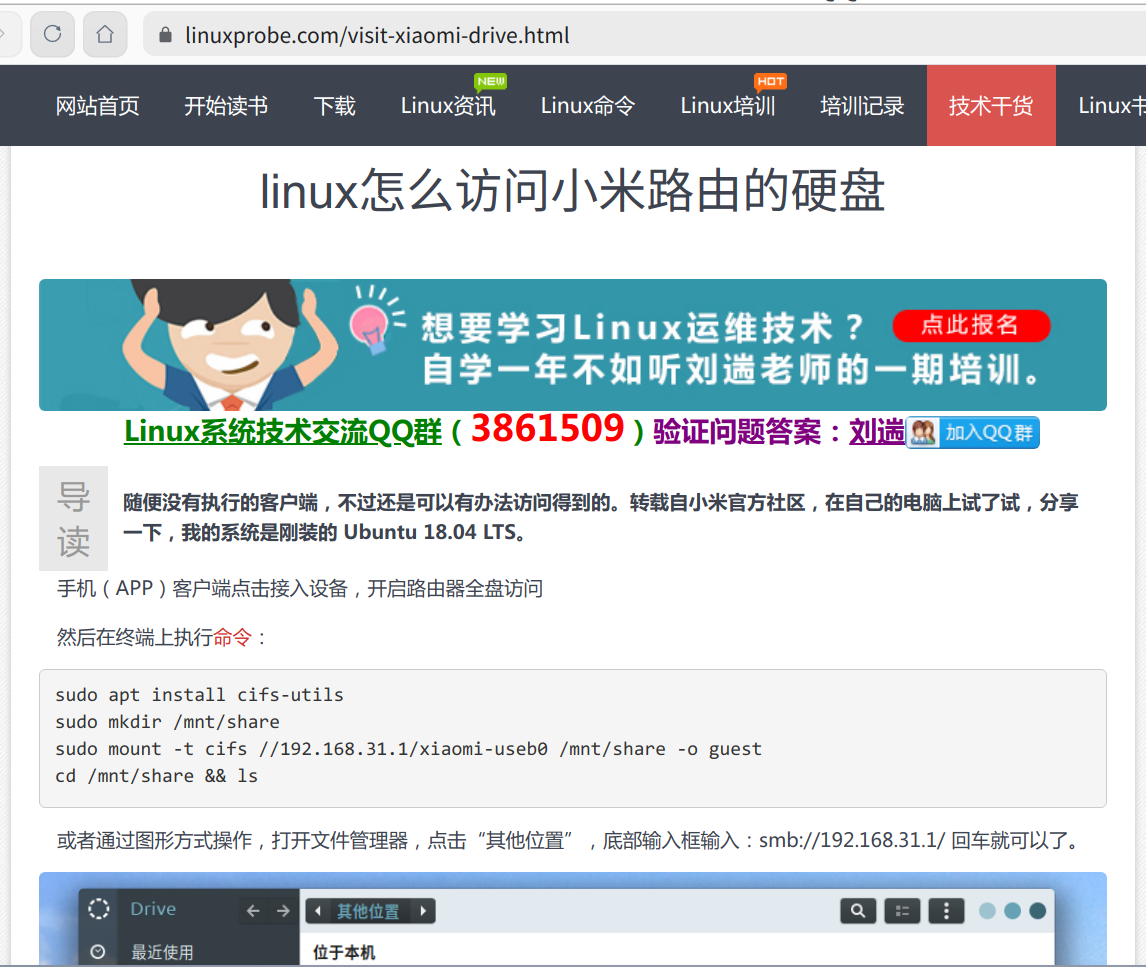This screenshot has width=1146, height=967.
Task: Click the 'sudo mkdir /mnt/share' code line
Action: coord(167,721)
